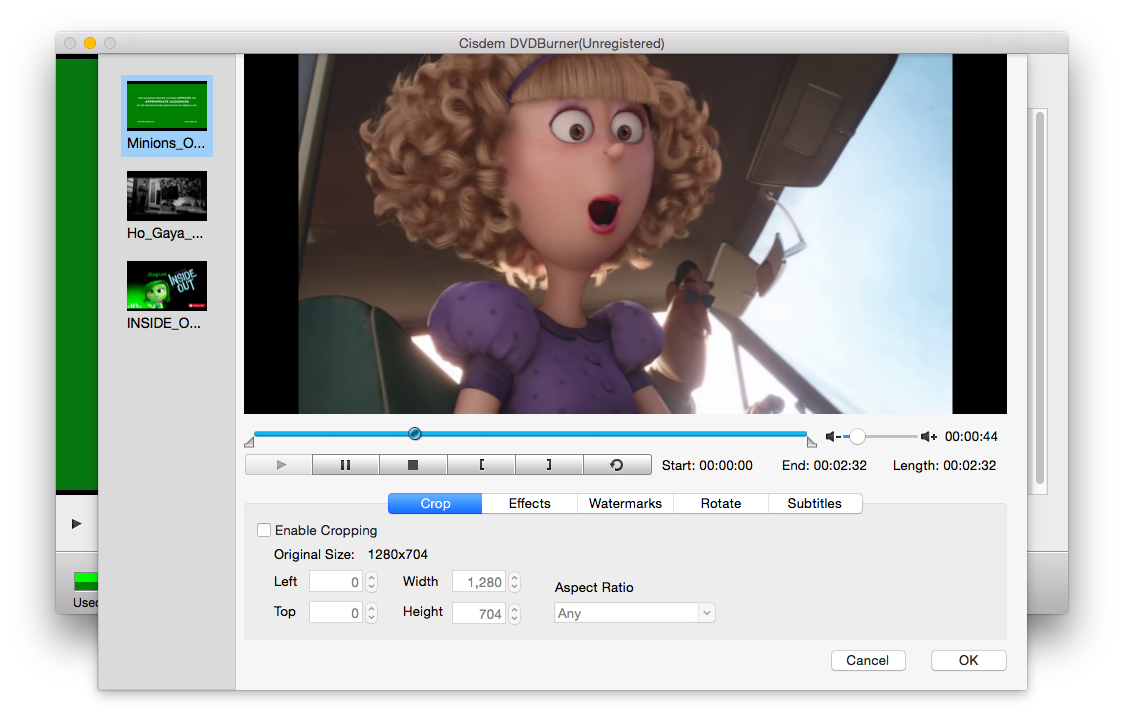
Task: Click the Width field stepper arrows
Action: click(x=514, y=582)
